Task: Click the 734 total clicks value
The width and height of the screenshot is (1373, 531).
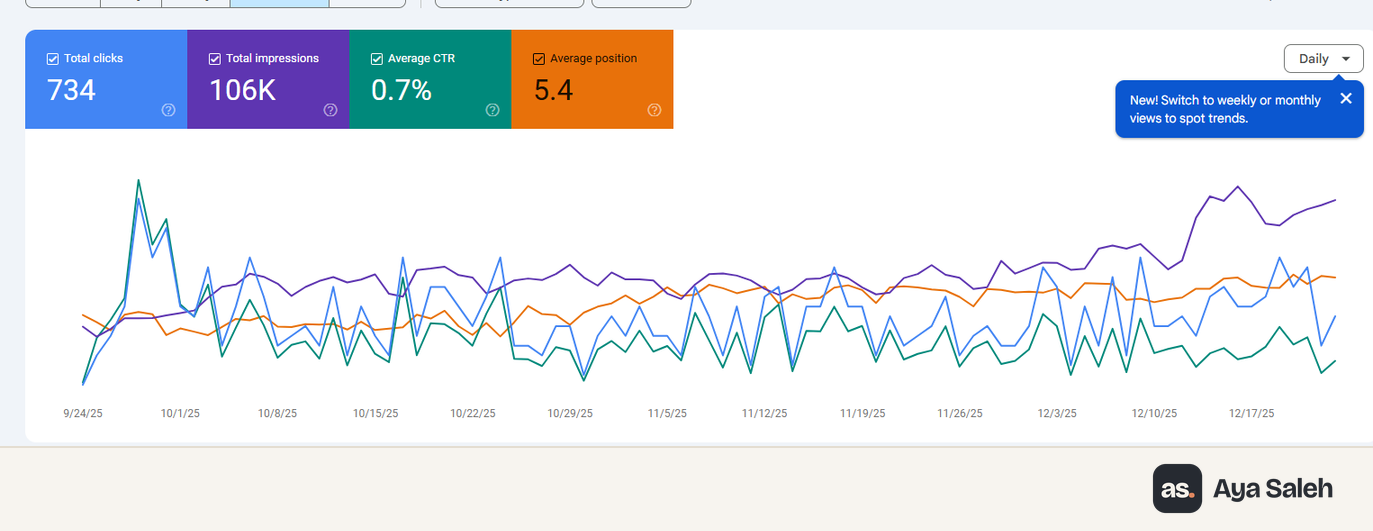Action: tap(71, 91)
